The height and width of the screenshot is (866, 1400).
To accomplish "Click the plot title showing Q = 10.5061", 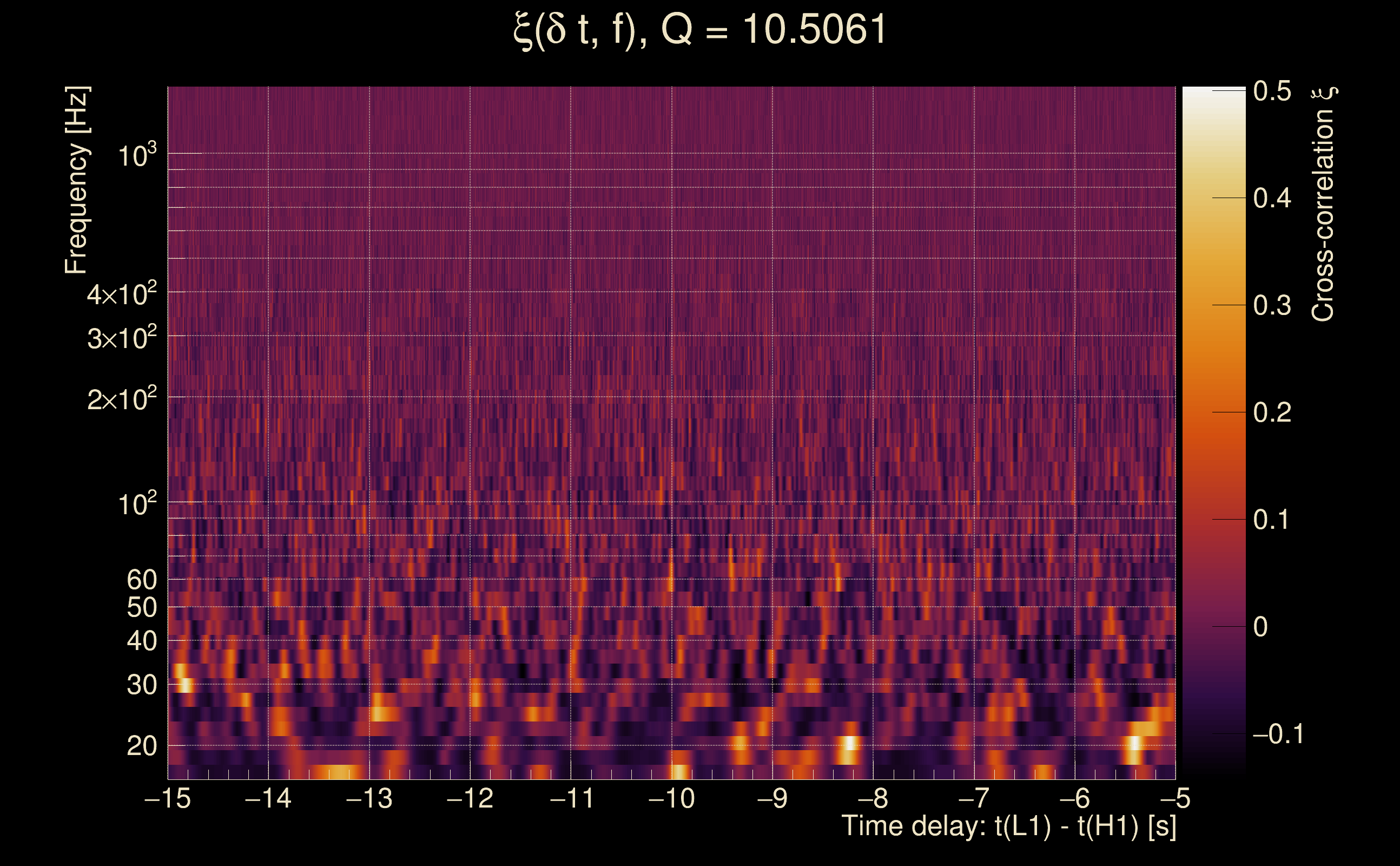I will (x=699, y=30).
